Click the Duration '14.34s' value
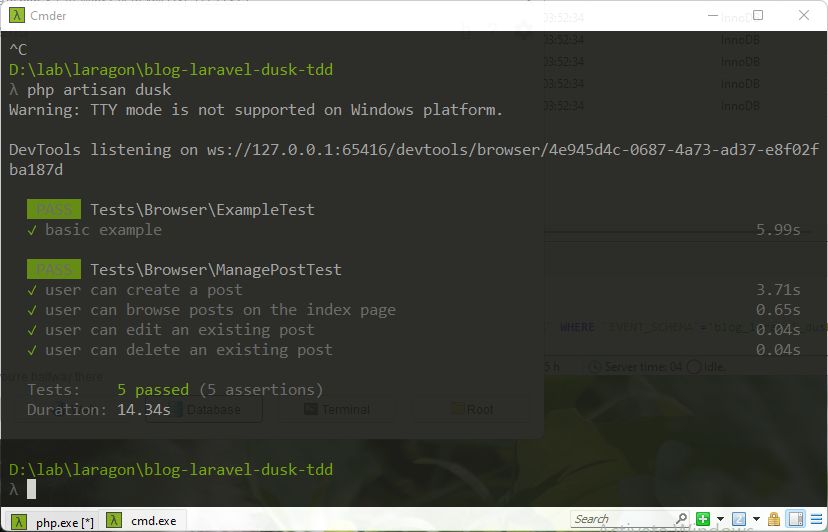828x532 pixels. click(144, 410)
